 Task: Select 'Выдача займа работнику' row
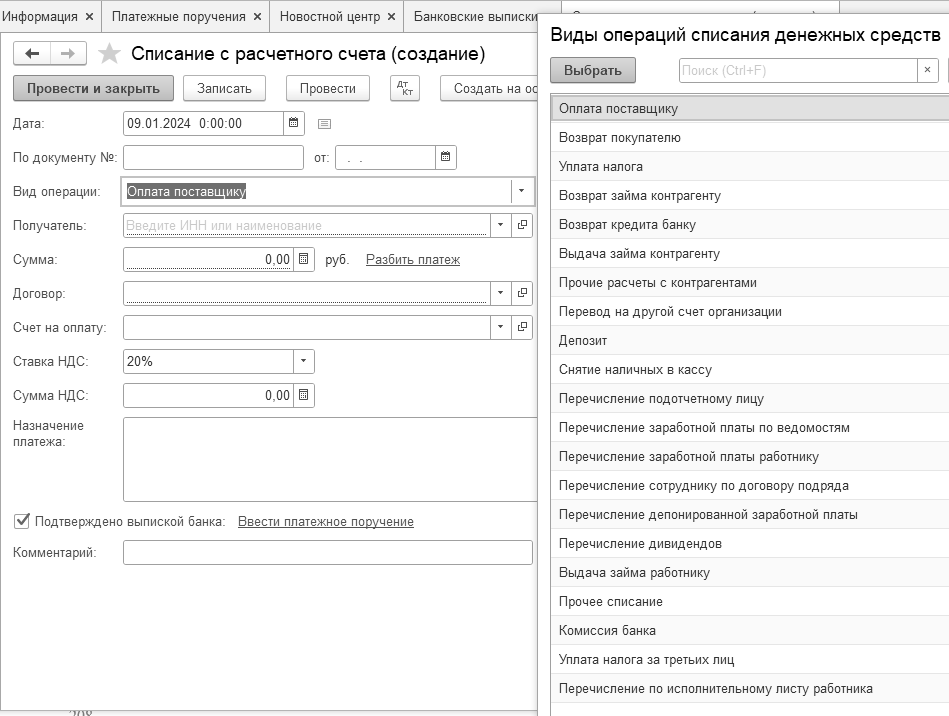click(x=750, y=573)
